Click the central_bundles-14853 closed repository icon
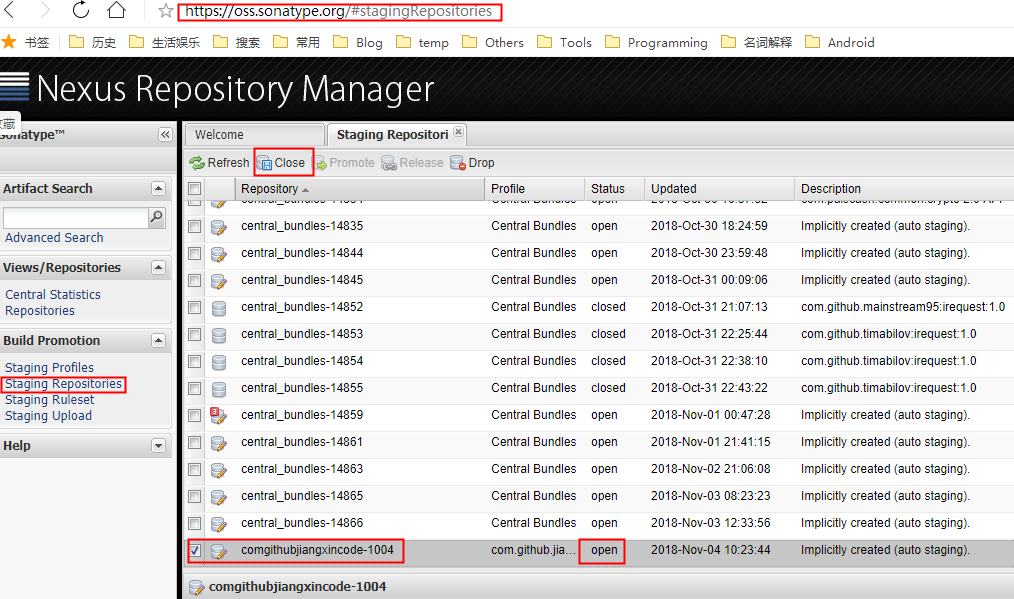 [219, 335]
